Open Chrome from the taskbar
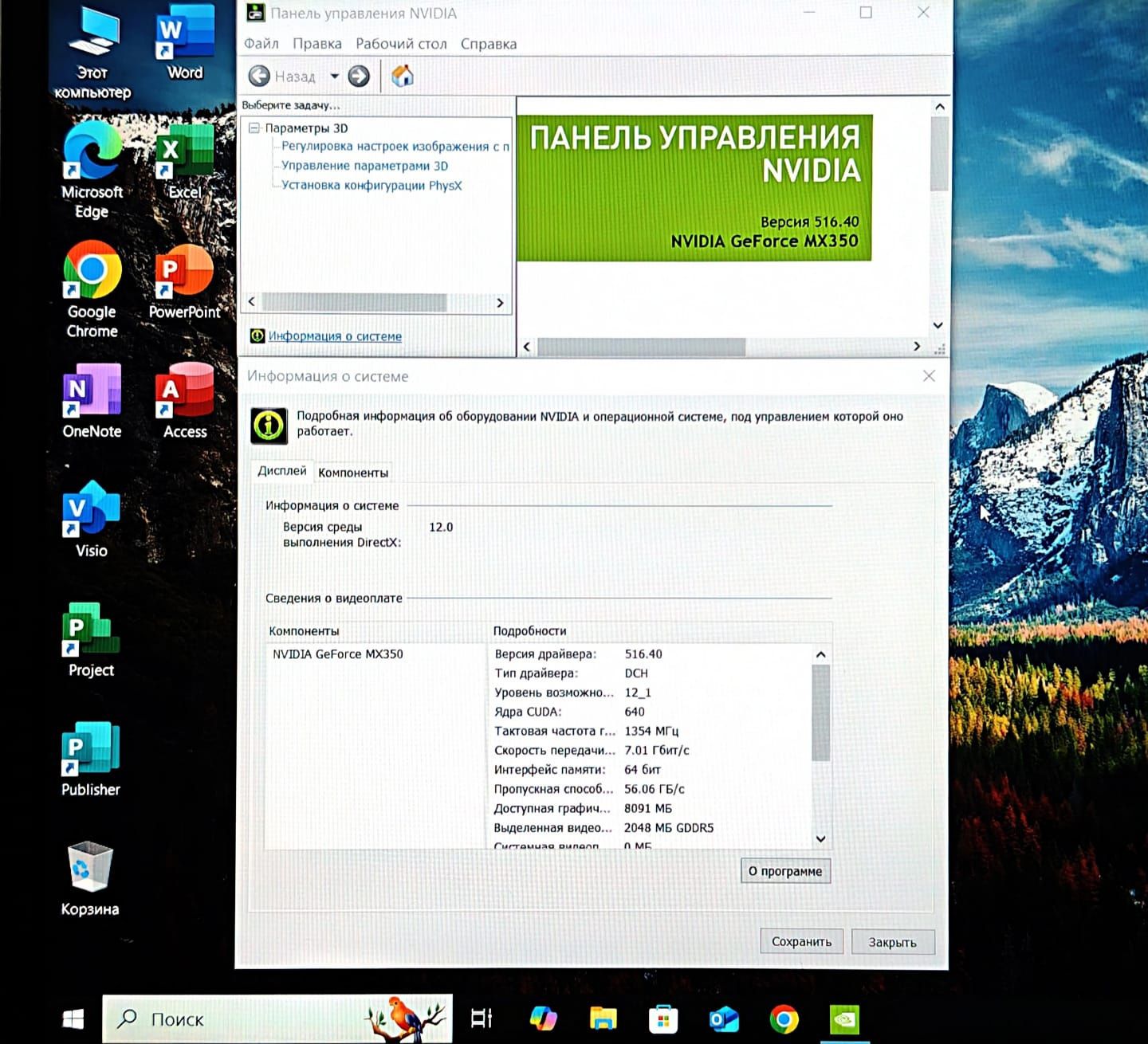The image size is (1148, 1044). (784, 1018)
